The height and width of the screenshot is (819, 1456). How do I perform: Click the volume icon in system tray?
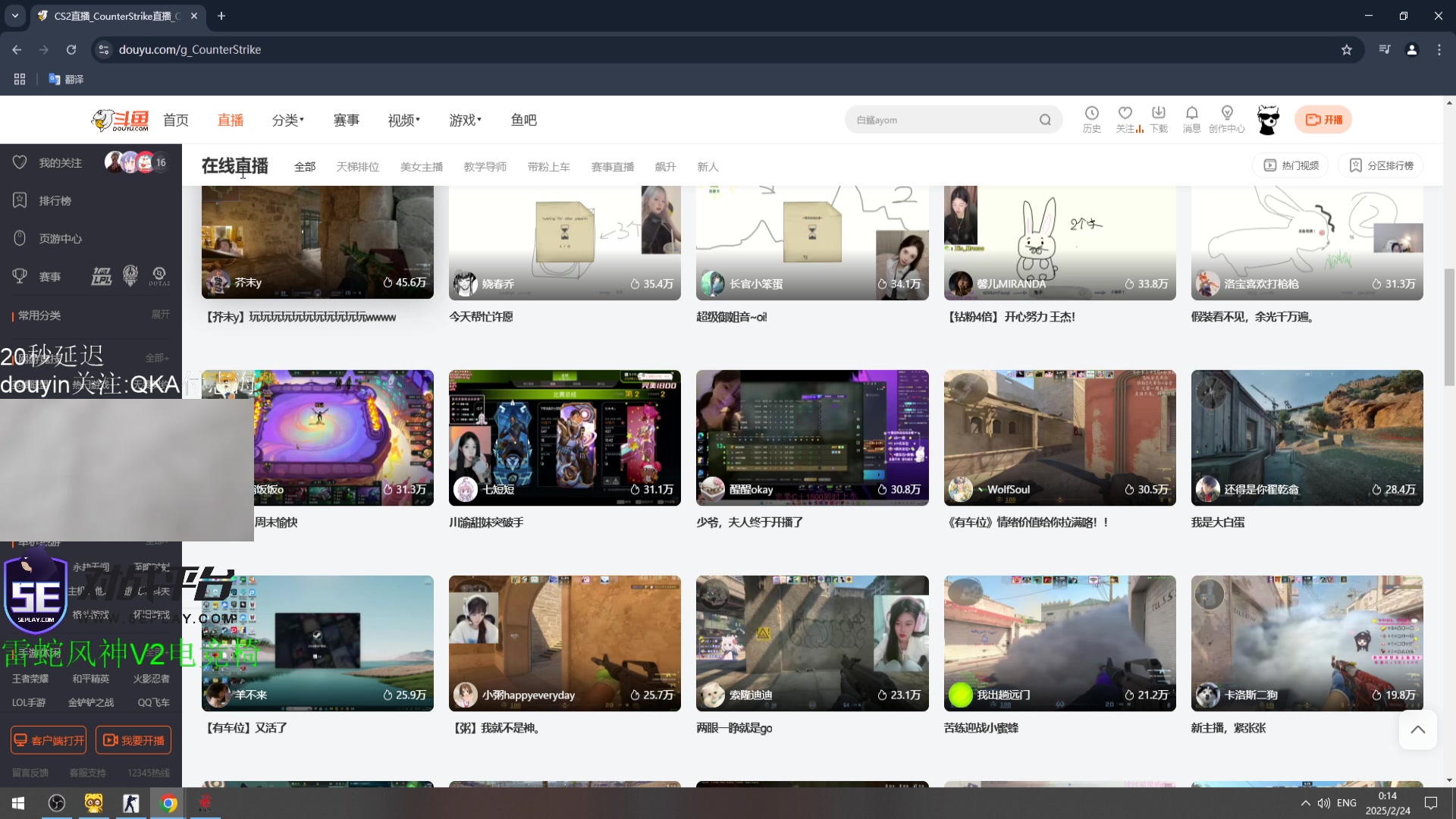click(x=1324, y=803)
